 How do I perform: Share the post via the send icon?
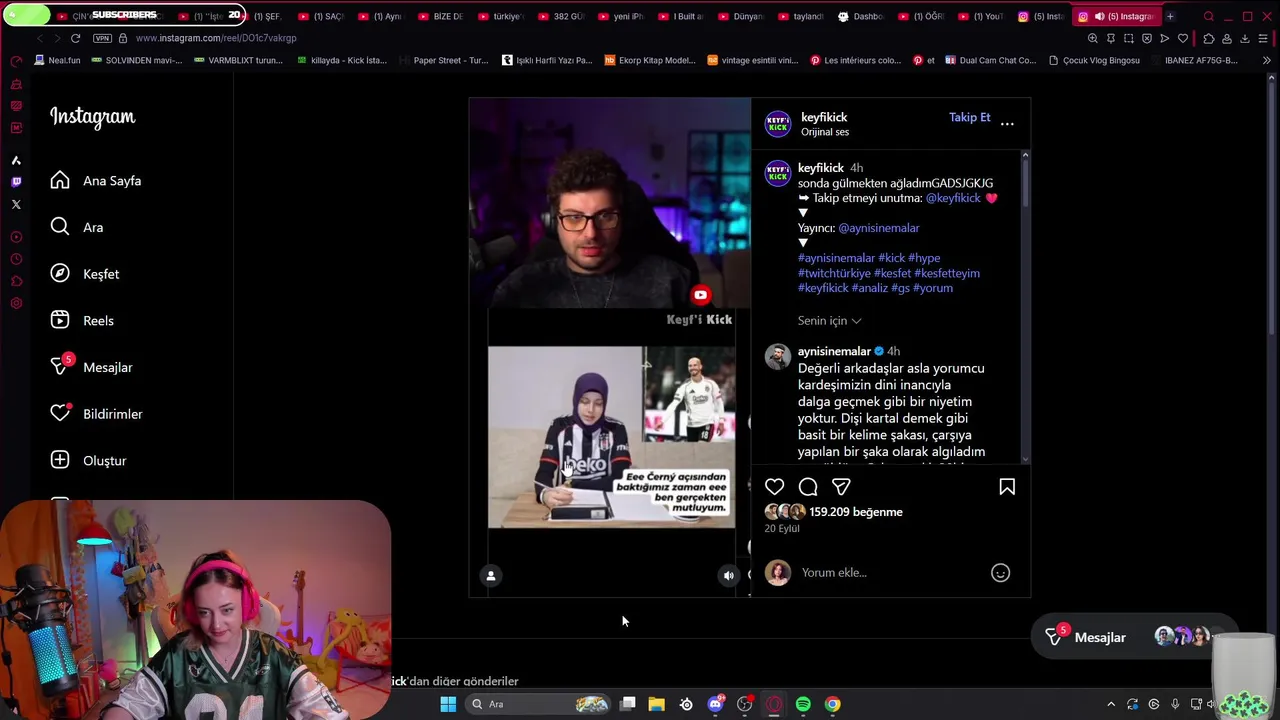(841, 487)
